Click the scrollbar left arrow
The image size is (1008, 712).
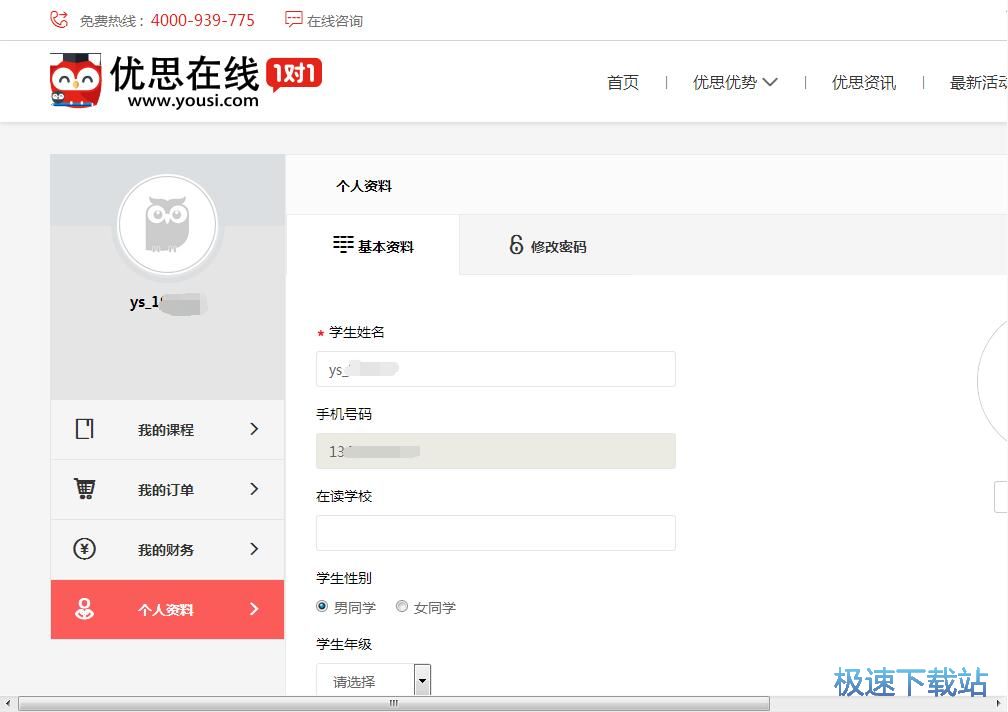[8, 703]
